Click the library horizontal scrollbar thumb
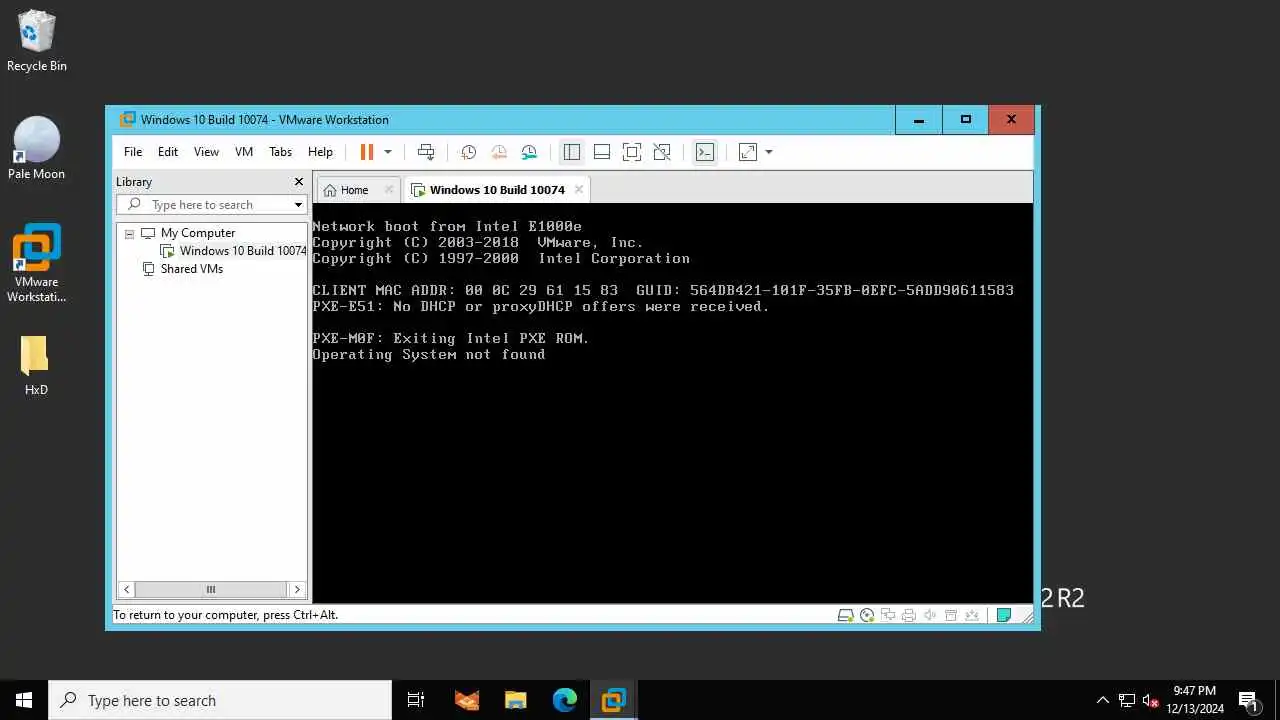The height and width of the screenshot is (720, 1280). pos(211,590)
